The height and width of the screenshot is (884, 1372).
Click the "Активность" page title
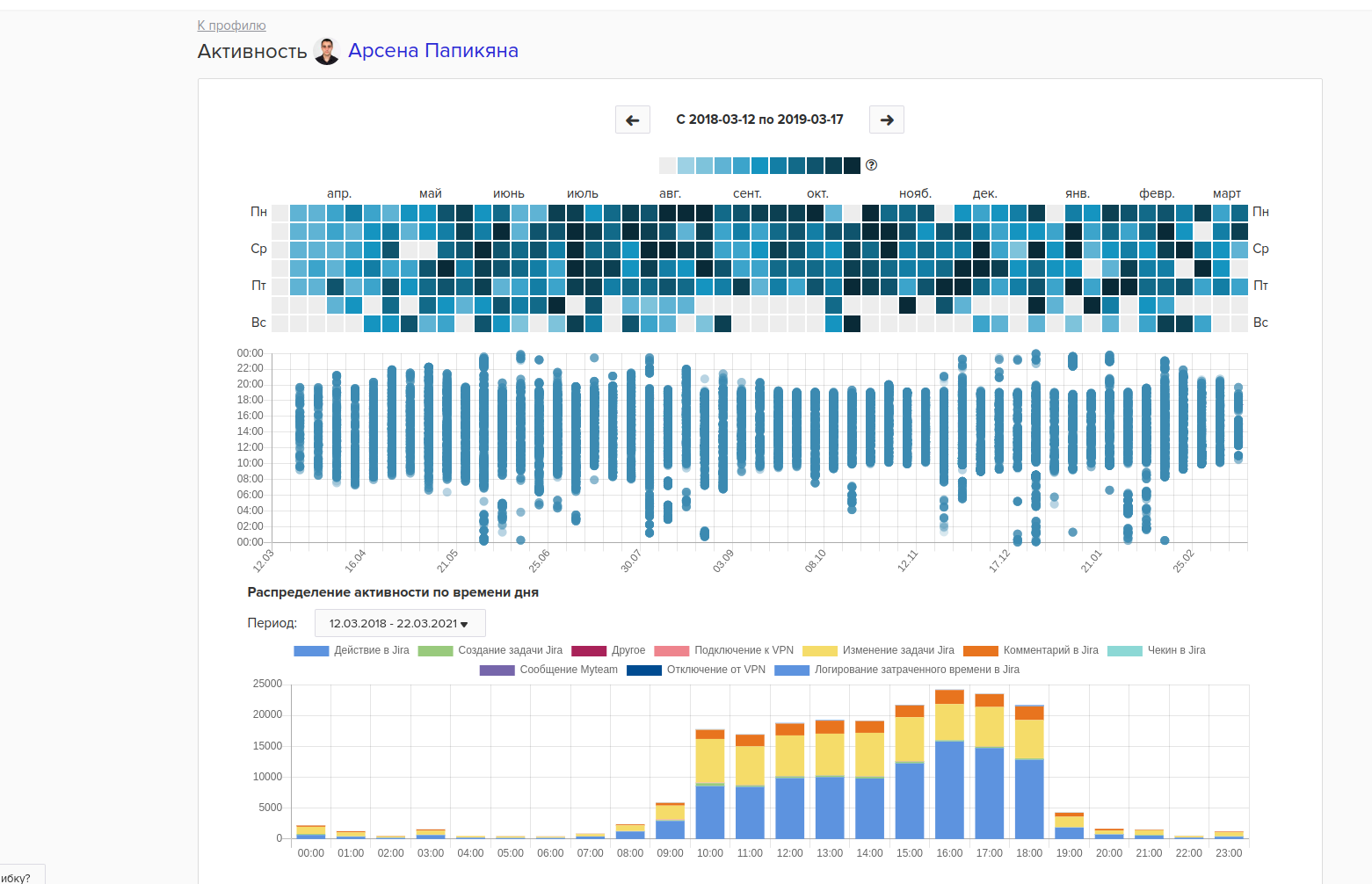[x=252, y=52]
